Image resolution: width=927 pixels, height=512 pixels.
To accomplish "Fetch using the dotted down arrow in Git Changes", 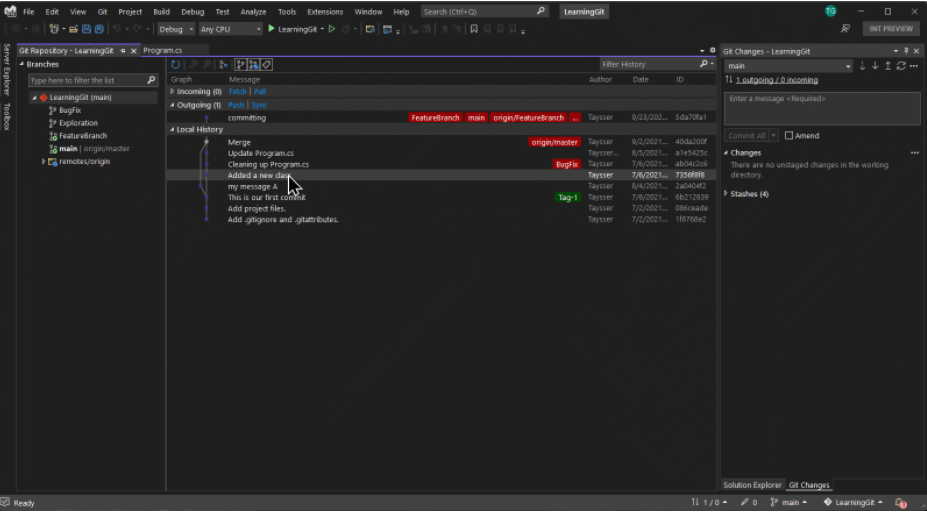I will pyautogui.click(x=862, y=66).
